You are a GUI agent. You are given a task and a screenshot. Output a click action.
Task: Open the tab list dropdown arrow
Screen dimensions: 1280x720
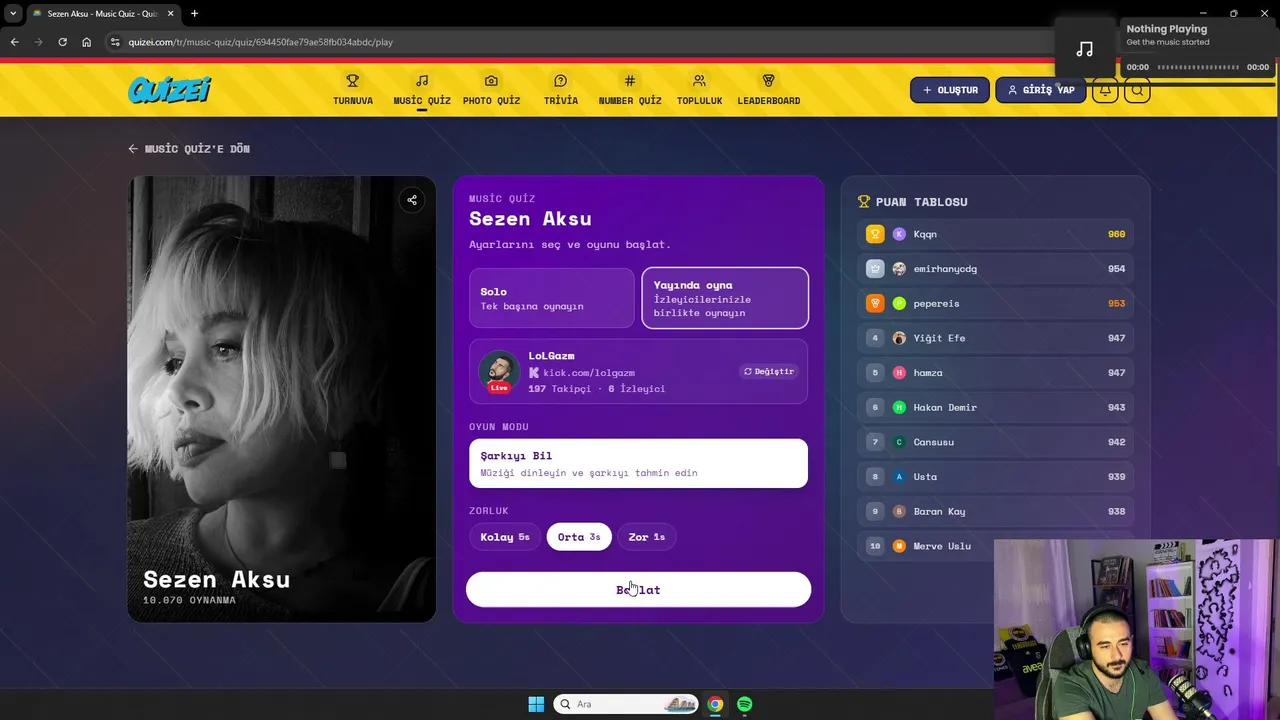[x=13, y=14]
